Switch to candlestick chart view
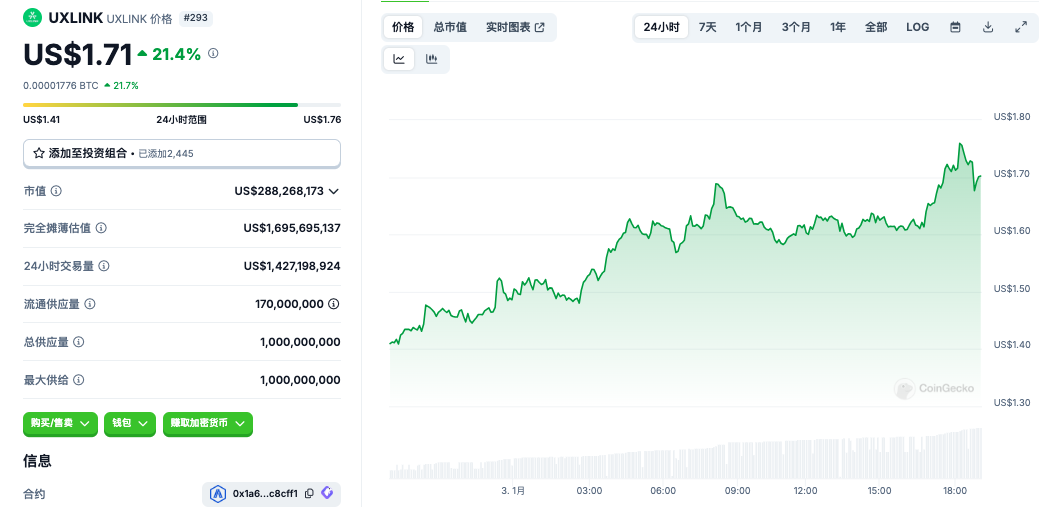The width and height of the screenshot is (1044, 507). [431, 59]
